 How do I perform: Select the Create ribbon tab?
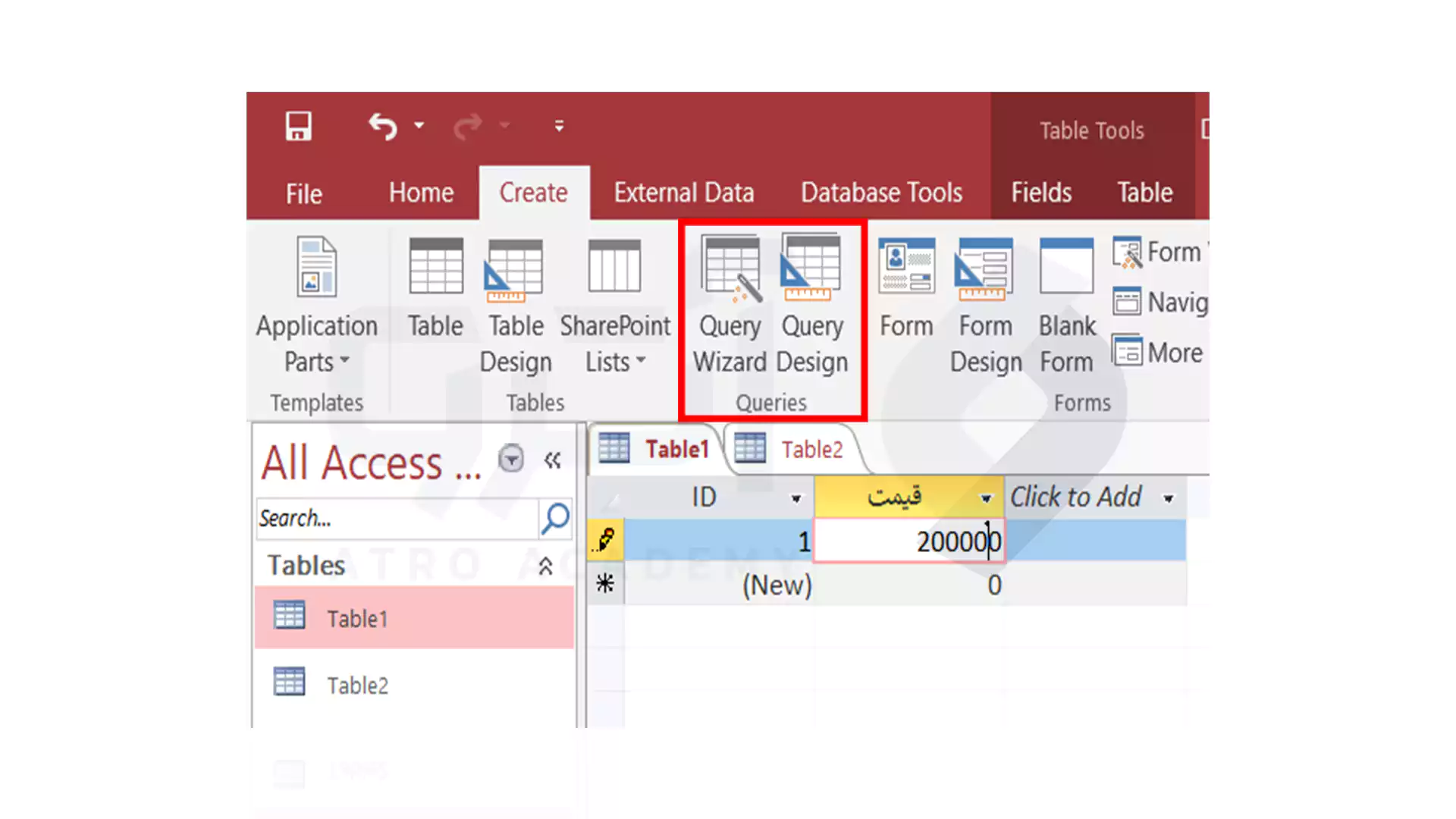534,193
